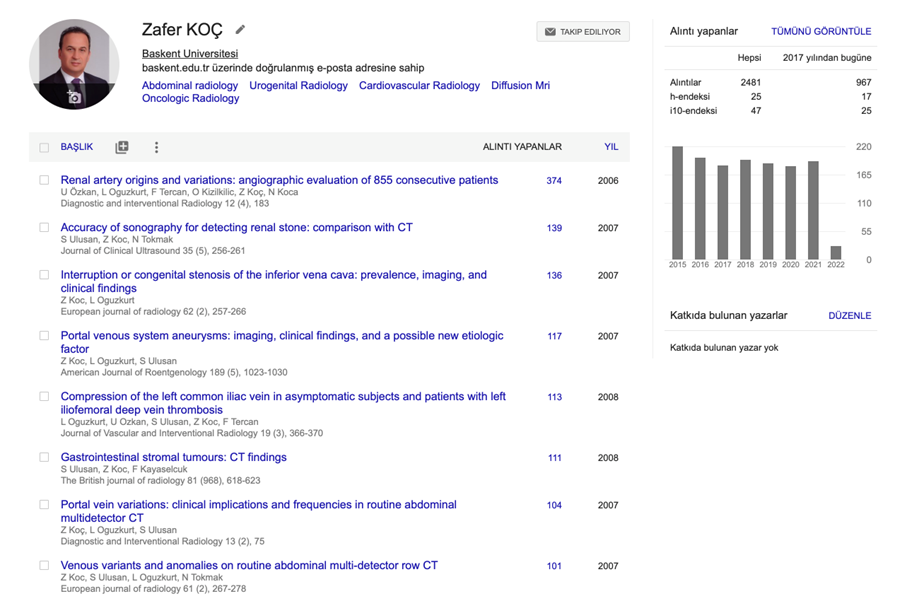Click the pencil edit icon beside Zafer KOÇ
The height and width of the screenshot is (601, 907).
240,30
